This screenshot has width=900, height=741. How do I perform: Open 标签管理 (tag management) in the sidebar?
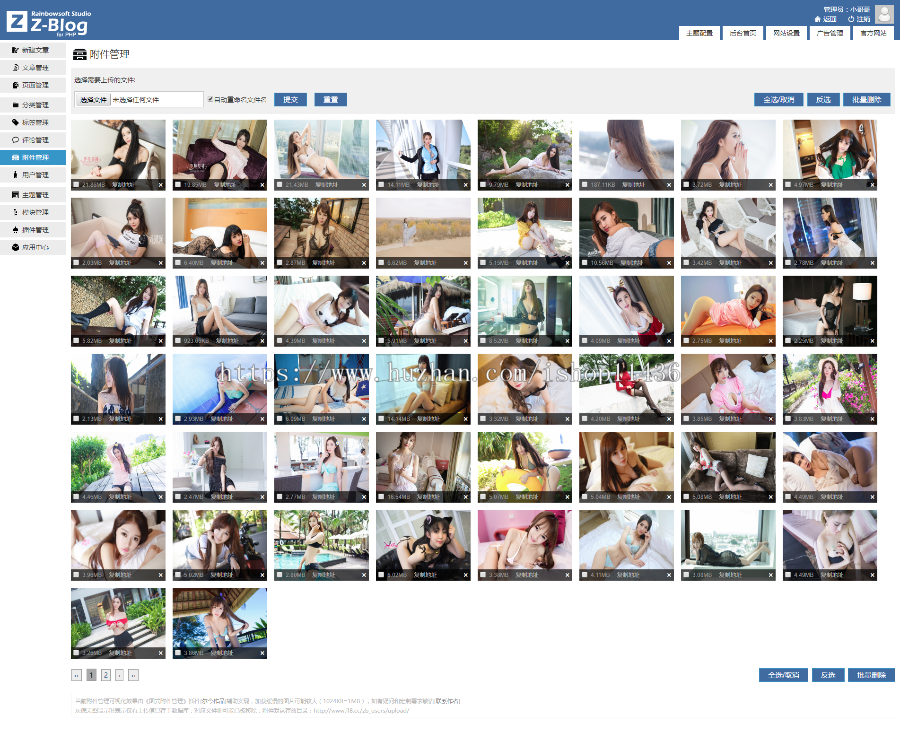click(x=34, y=122)
